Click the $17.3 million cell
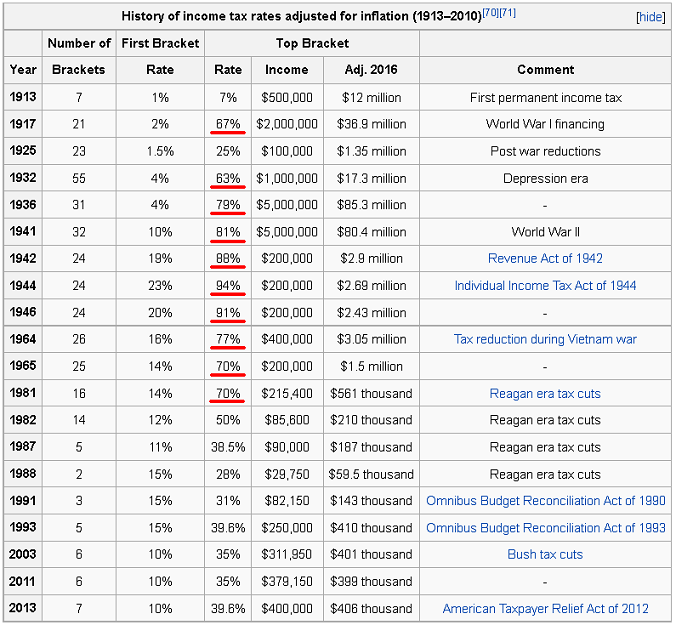 coord(371,178)
